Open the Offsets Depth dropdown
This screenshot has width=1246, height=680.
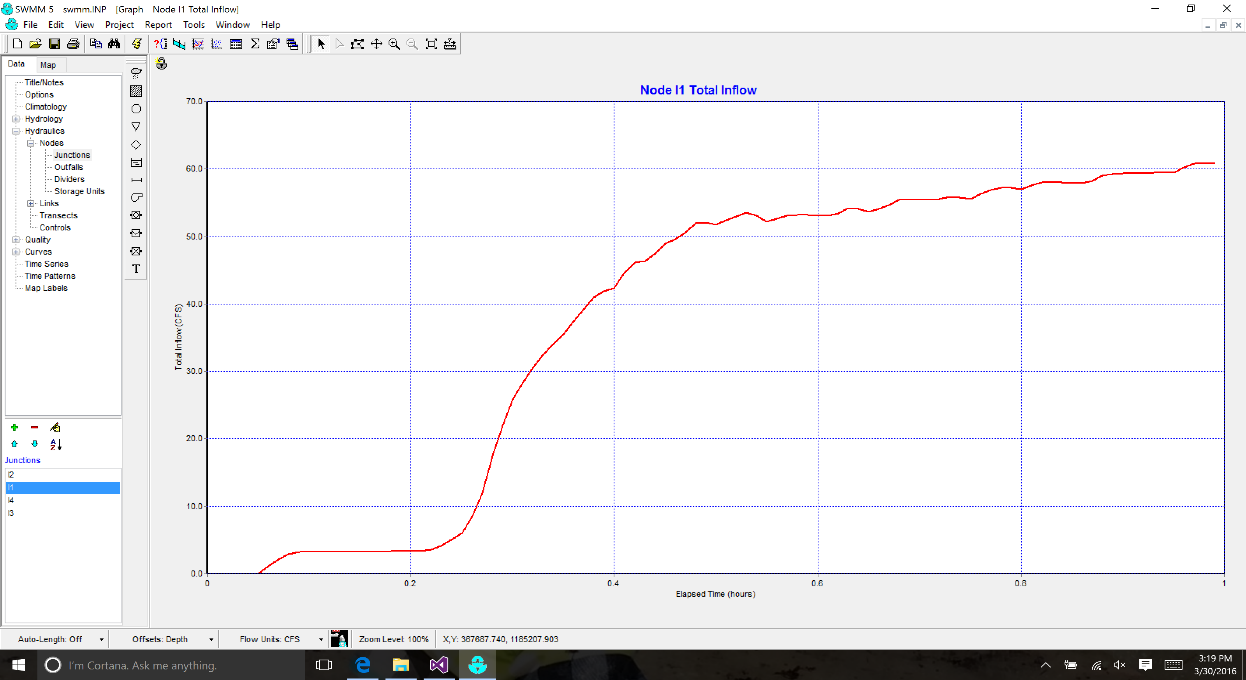click(211, 639)
